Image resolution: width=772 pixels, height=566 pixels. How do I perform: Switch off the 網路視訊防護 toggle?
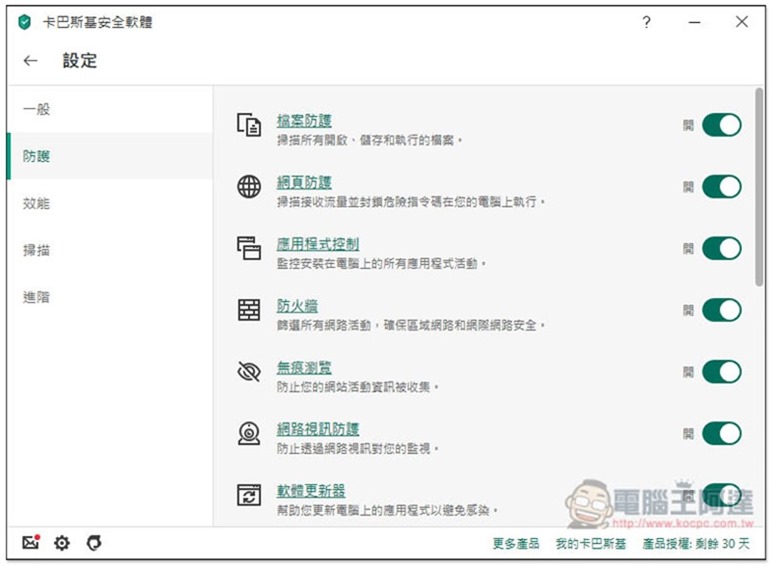coord(721,433)
